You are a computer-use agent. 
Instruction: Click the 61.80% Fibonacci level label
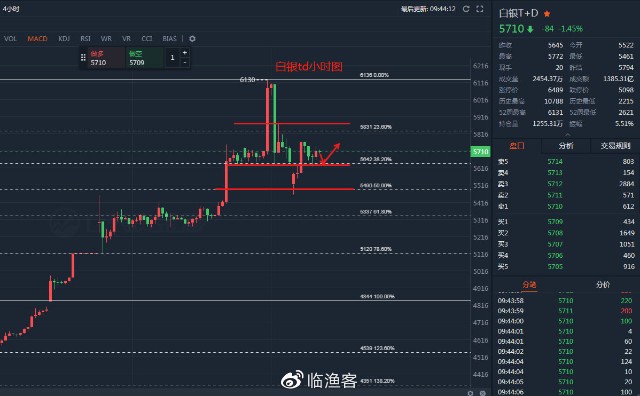point(376,212)
